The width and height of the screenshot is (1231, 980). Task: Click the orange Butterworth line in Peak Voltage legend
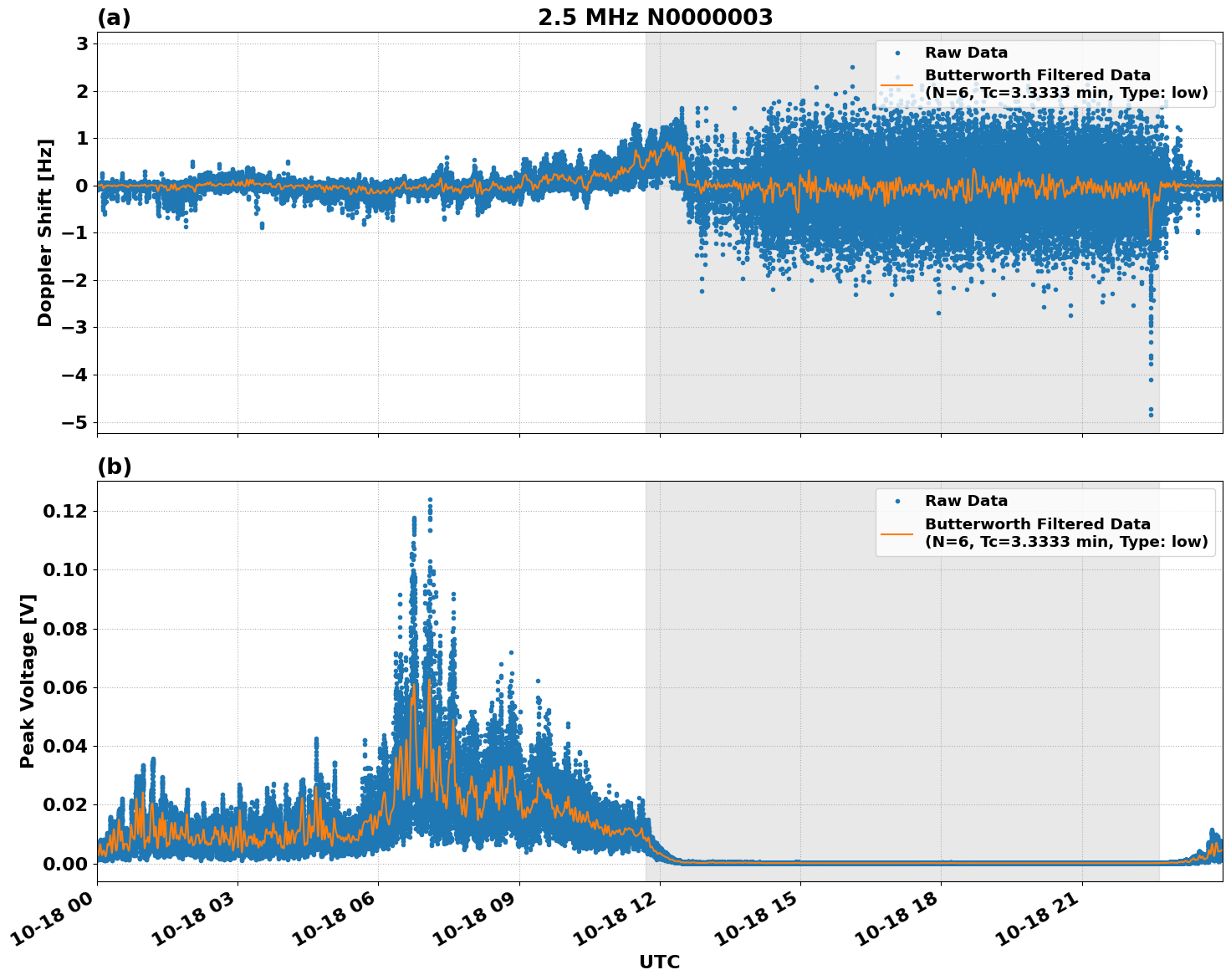click(896, 533)
